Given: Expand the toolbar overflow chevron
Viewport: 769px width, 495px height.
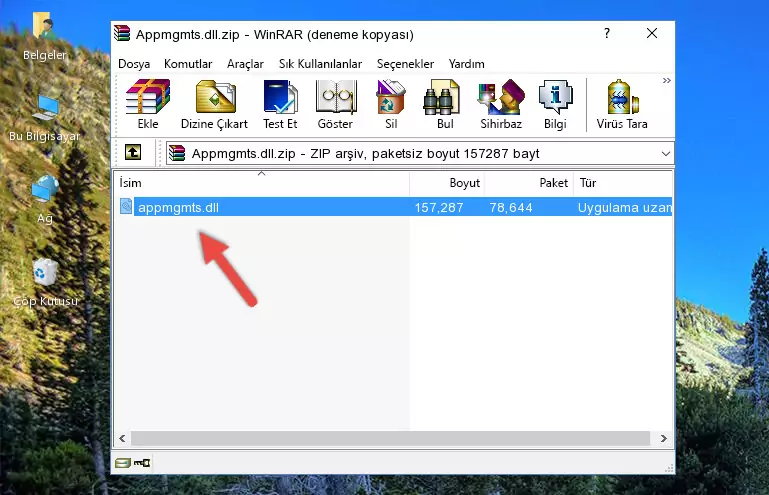Looking at the screenshot, I should click(x=666, y=80).
